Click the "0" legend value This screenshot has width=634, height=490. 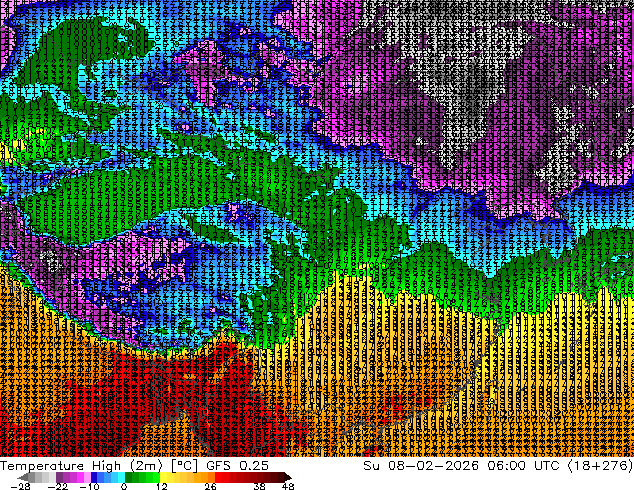point(124,486)
